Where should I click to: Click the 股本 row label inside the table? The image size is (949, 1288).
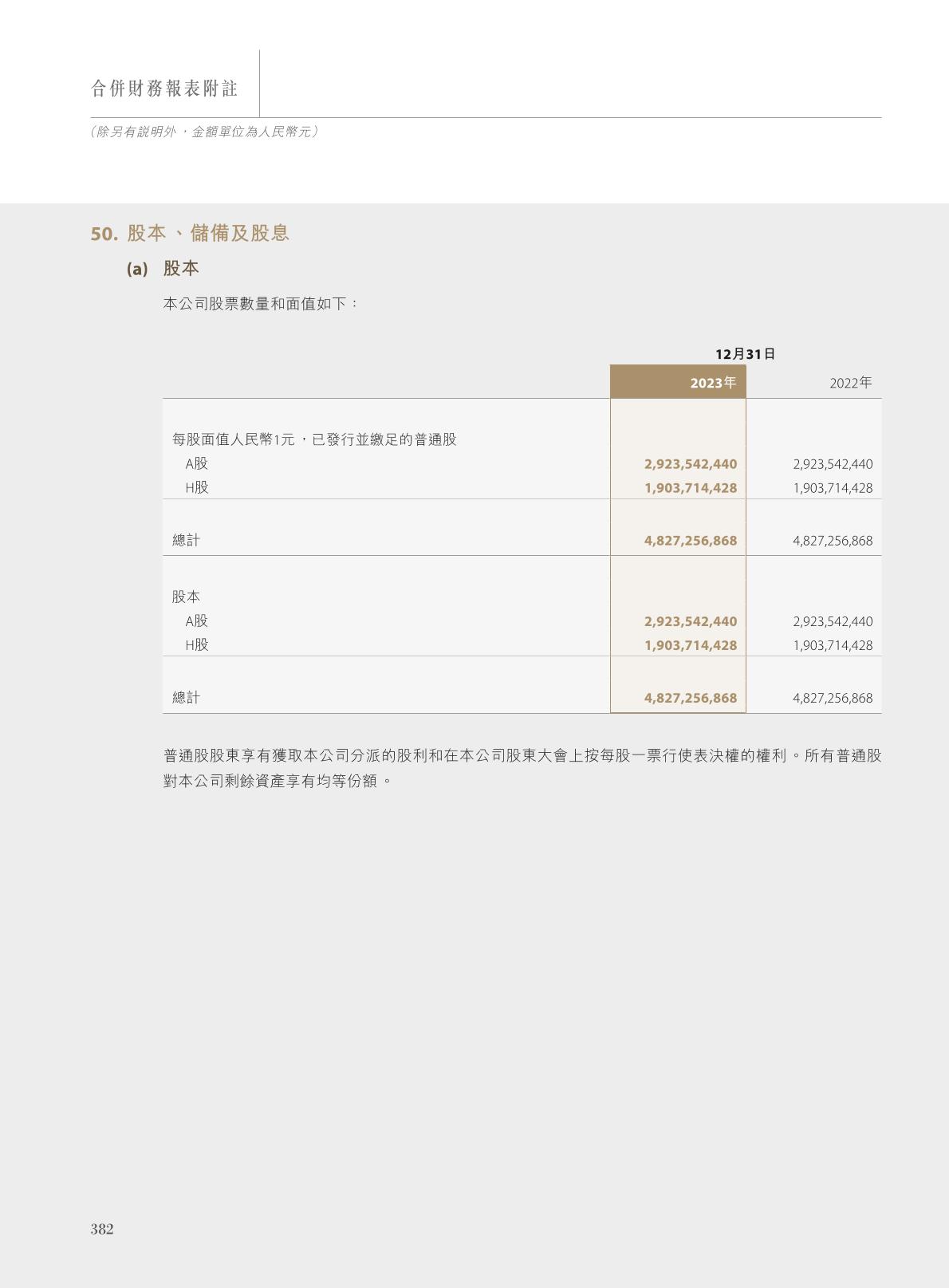point(187,597)
